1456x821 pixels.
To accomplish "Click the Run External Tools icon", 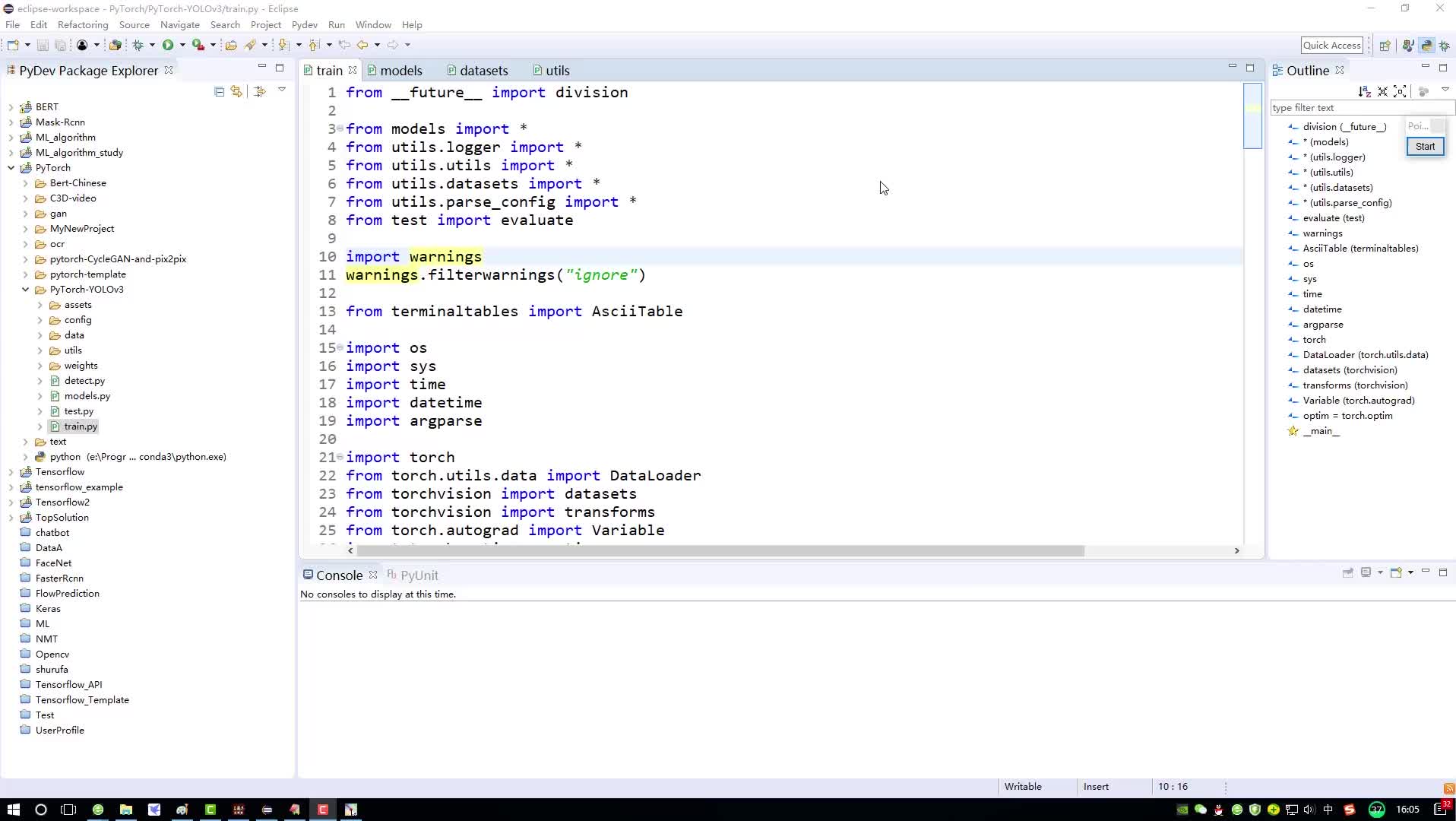I will pos(198,45).
